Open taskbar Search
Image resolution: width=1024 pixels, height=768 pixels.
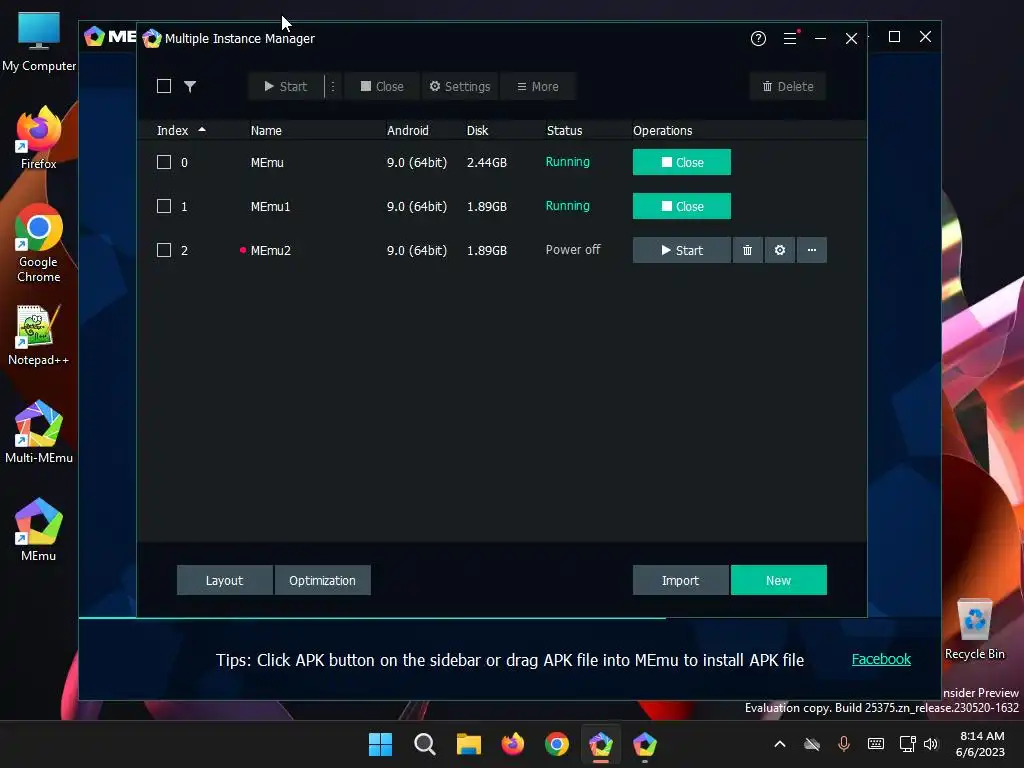pyautogui.click(x=424, y=744)
